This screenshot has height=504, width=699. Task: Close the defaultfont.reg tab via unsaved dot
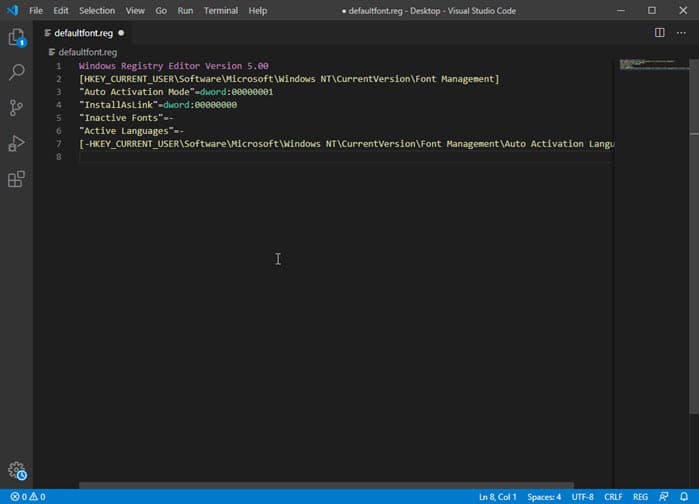click(121, 33)
